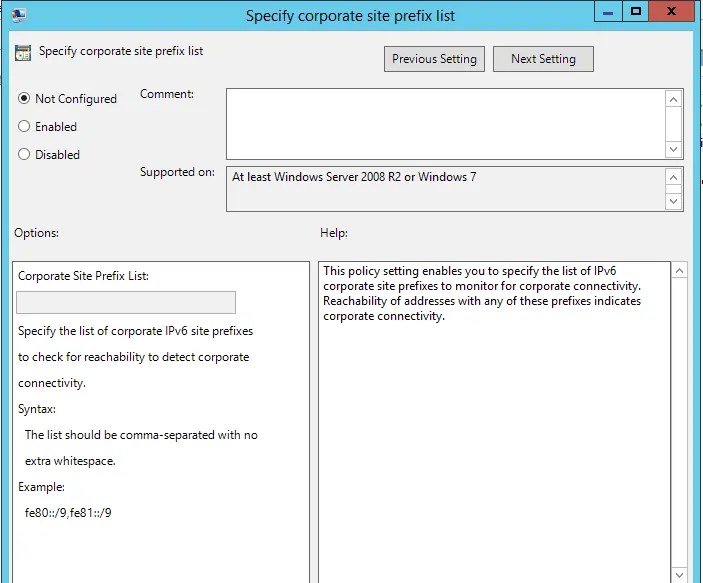Click the policy setting icon beside the heading
Screen dimensions: 703x583
coord(23,52)
